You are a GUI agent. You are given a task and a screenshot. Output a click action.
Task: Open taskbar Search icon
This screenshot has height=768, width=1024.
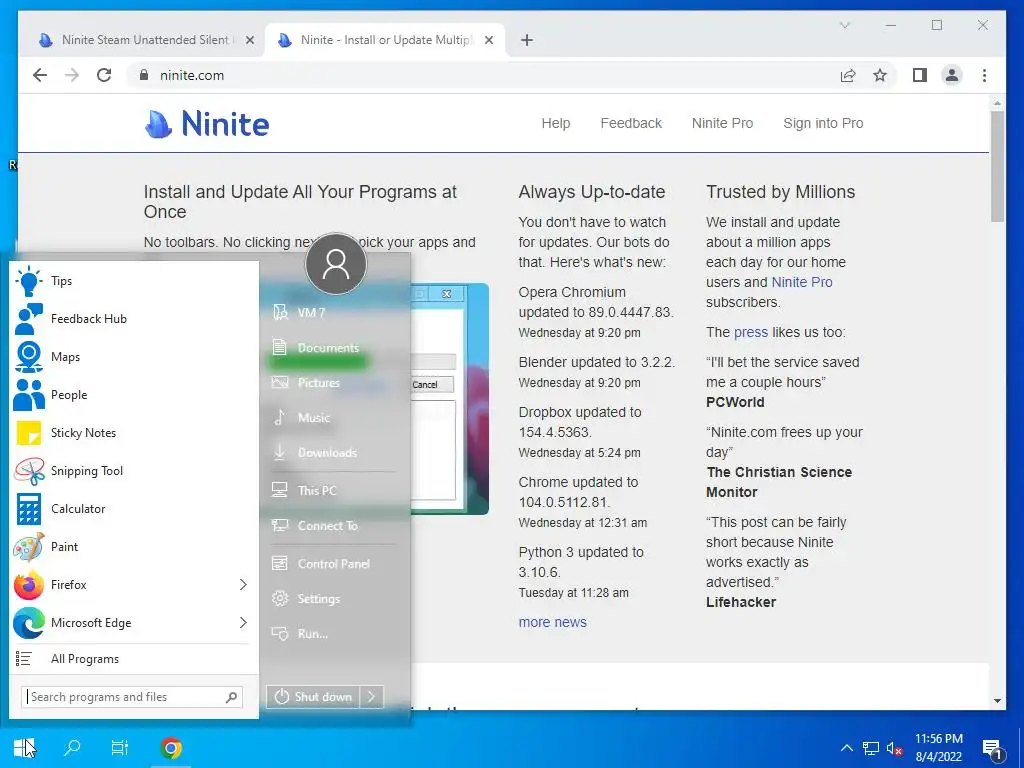[x=72, y=748]
